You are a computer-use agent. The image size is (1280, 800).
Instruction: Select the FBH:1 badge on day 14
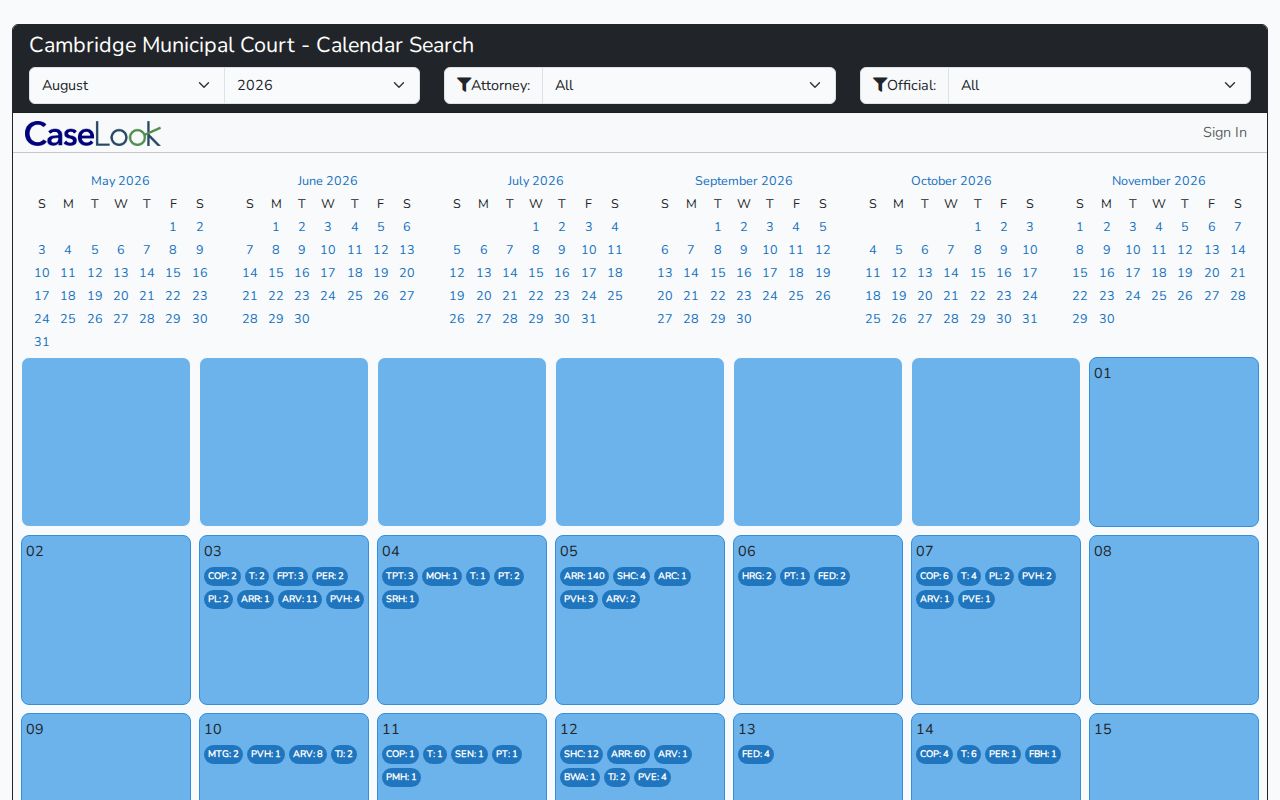(x=1041, y=754)
